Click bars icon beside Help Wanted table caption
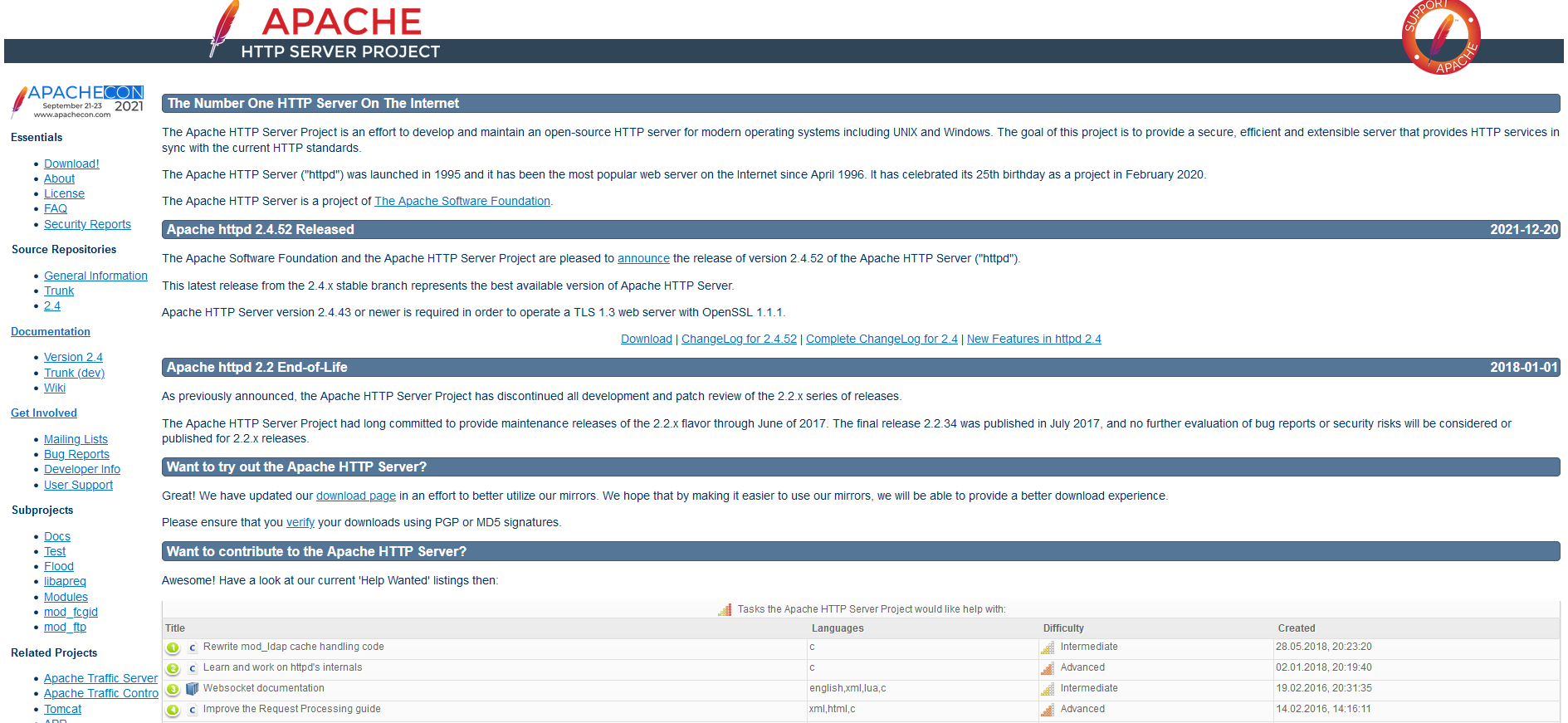Screen dimensions: 1568x723 (725, 609)
